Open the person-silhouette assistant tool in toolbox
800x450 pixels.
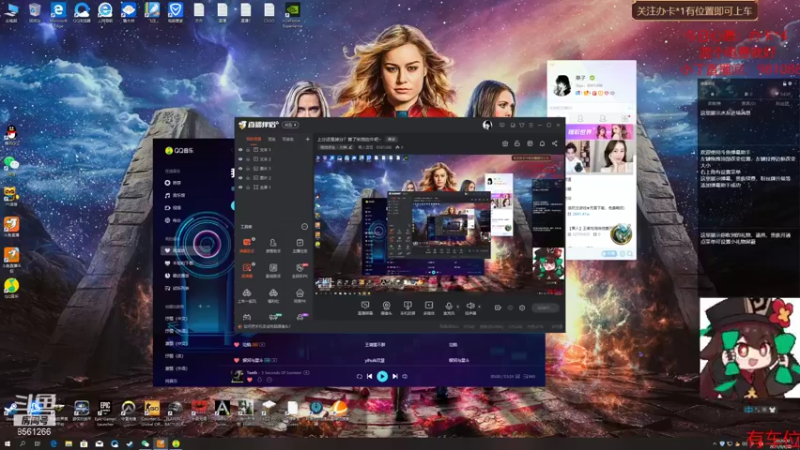coord(273,245)
